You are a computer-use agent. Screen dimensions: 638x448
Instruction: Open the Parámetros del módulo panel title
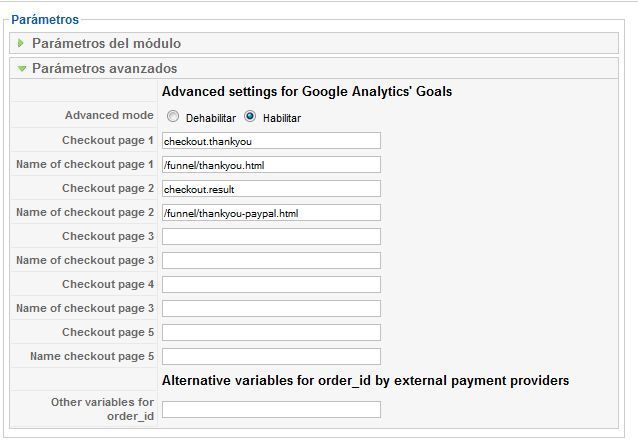coord(106,43)
